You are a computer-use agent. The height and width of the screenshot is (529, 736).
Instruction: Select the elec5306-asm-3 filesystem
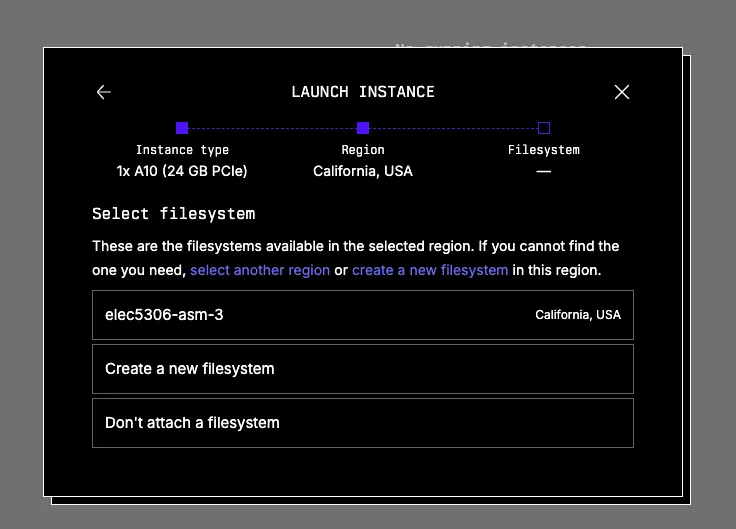click(362, 315)
